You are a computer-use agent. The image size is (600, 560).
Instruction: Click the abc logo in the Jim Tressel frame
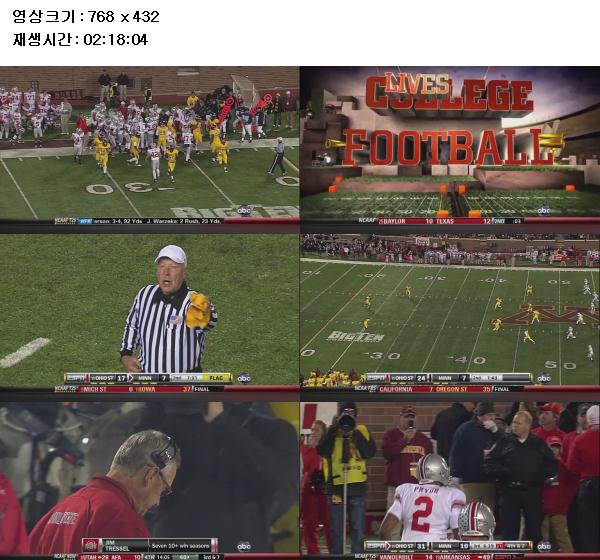pyautogui.click(x=244, y=546)
